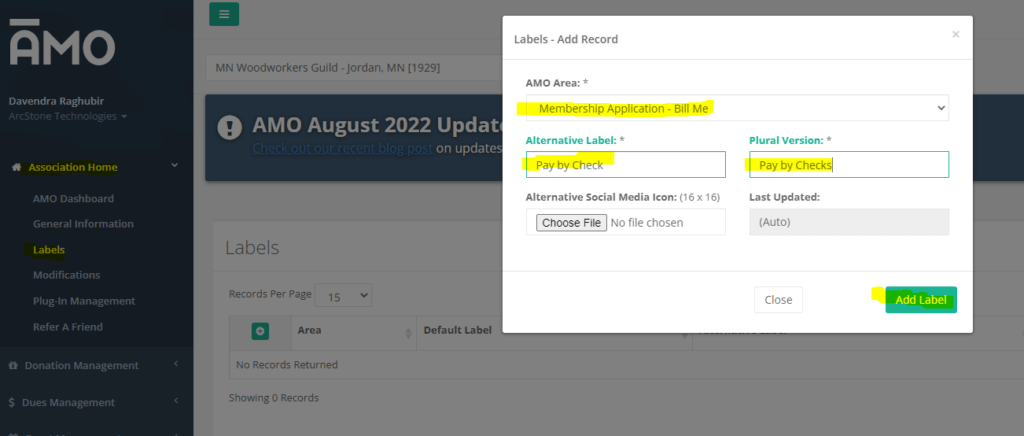Click the exclamation alert icon in banner
This screenshot has height=436, width=1024.
pyautogui.click(x=231, y=127)
